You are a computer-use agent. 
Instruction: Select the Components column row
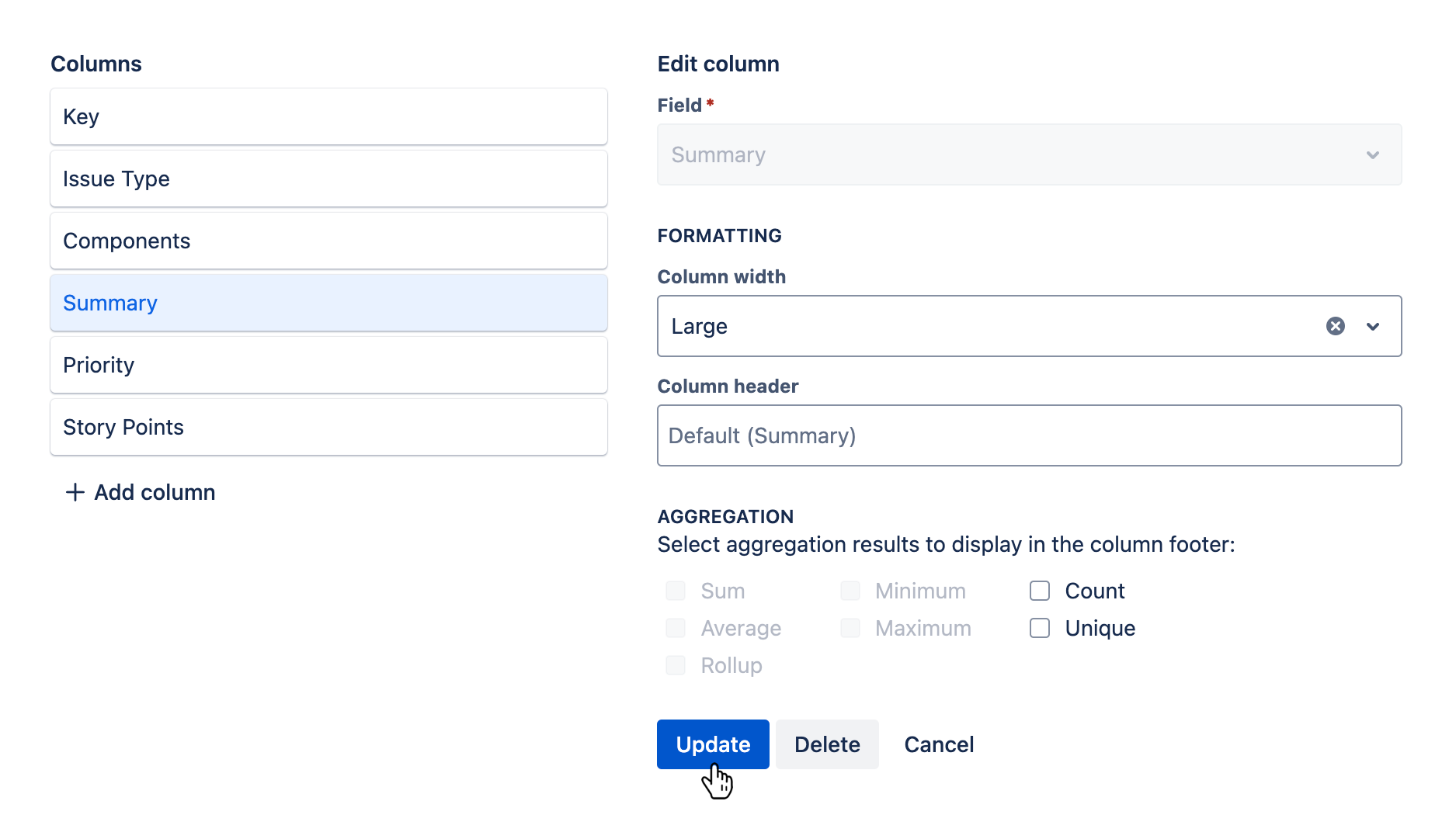click(x=328, y=241)
